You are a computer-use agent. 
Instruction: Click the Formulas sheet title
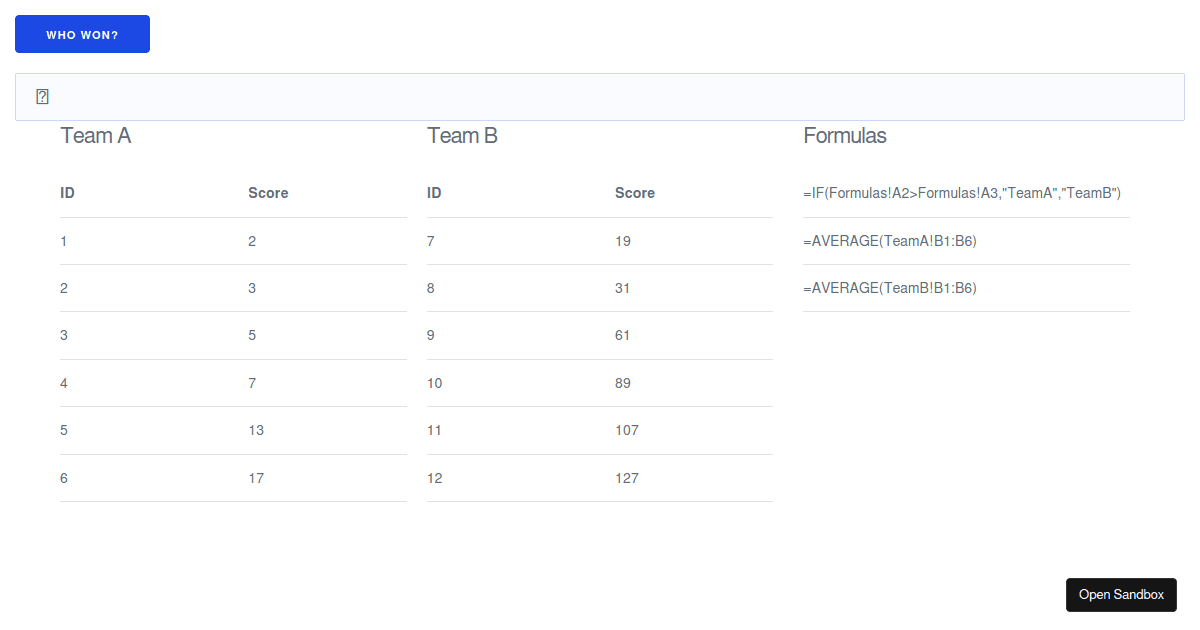(x=845, y=135)
